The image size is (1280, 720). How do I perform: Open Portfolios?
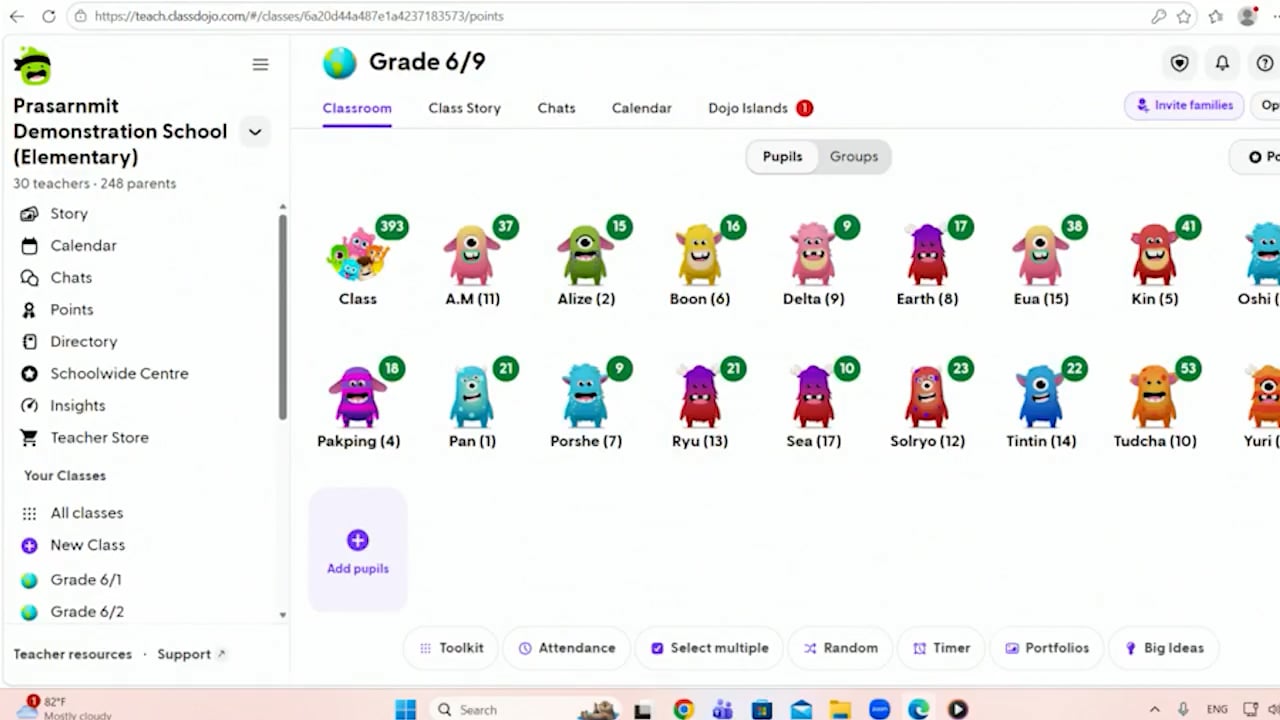click(1046, 648)
